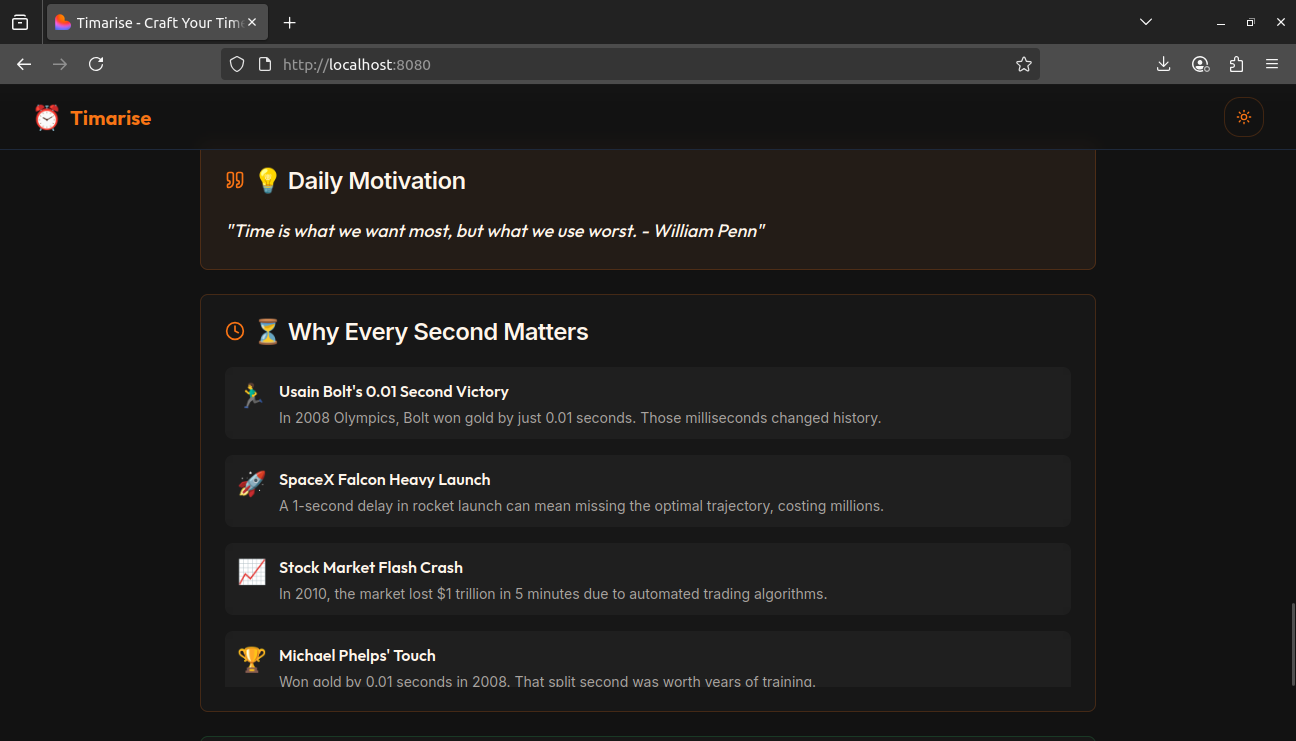1296x741 pixels.
Task: Open the browser hamburger application menu
Action: point(1272,64)
